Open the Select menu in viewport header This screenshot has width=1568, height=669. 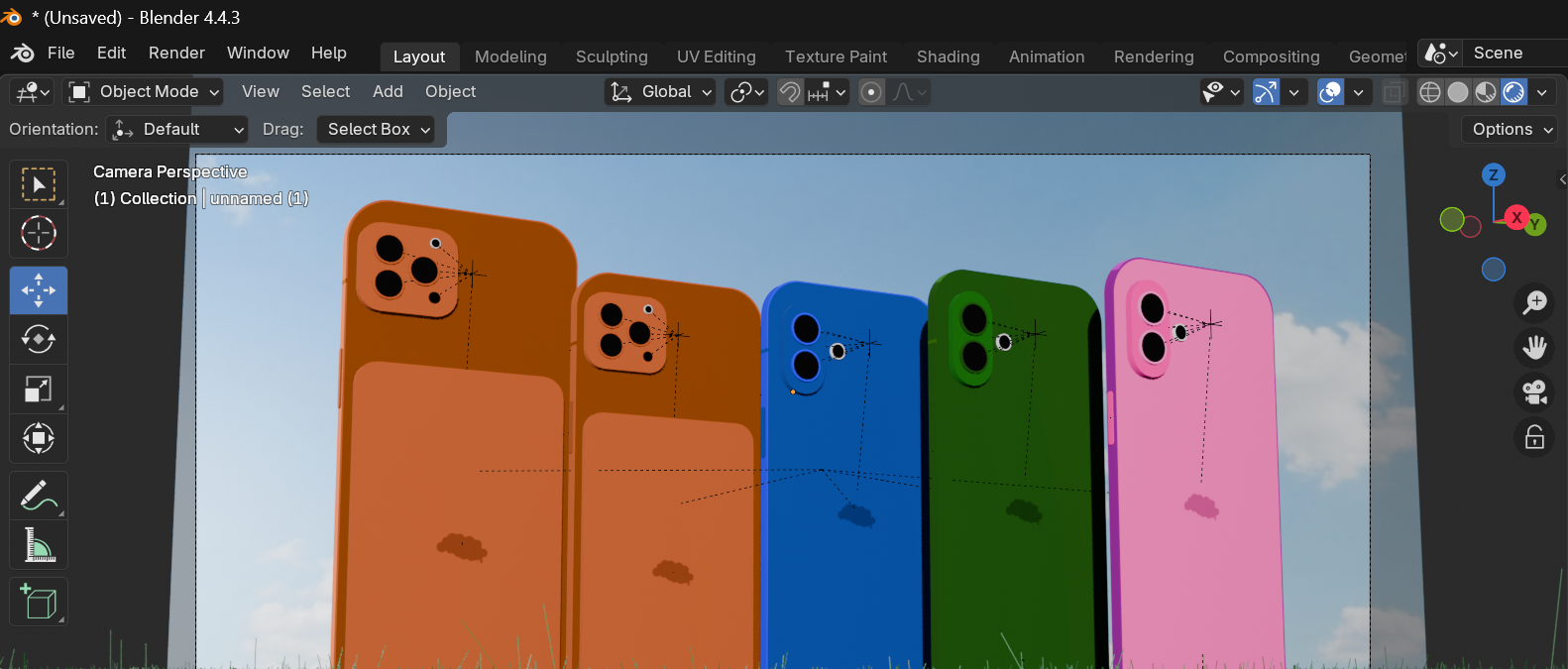click(x=325, y=92)
